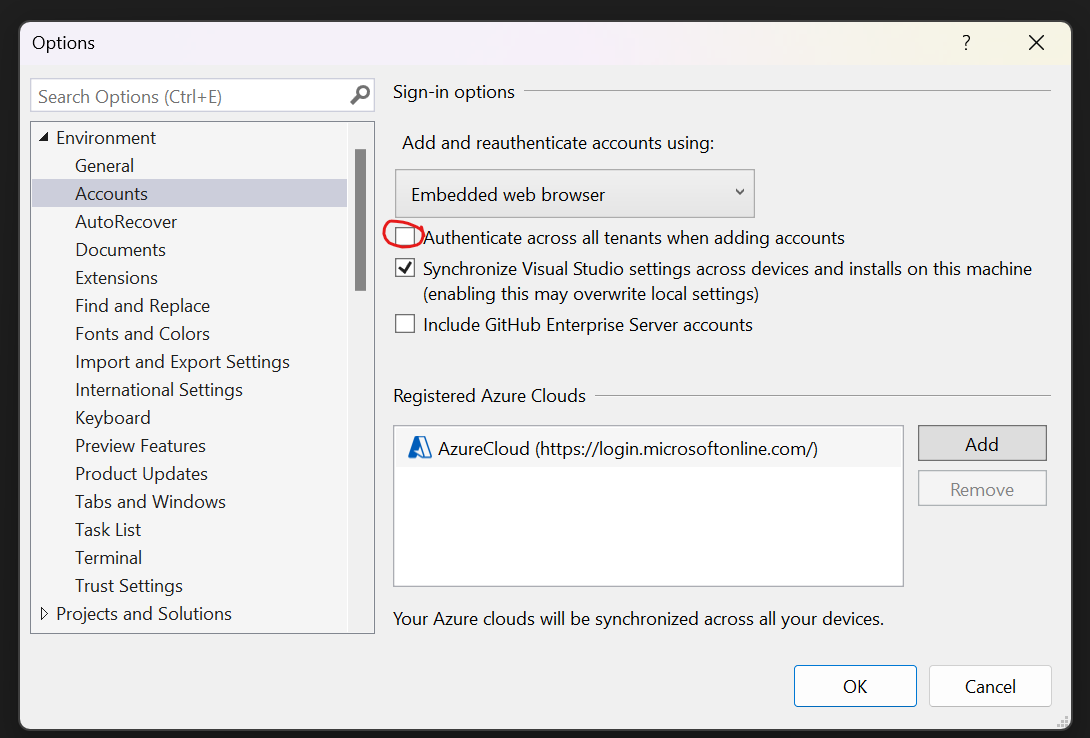Open Product Updates page
This screenshot has height=738, width=1090.
[141, 474]
